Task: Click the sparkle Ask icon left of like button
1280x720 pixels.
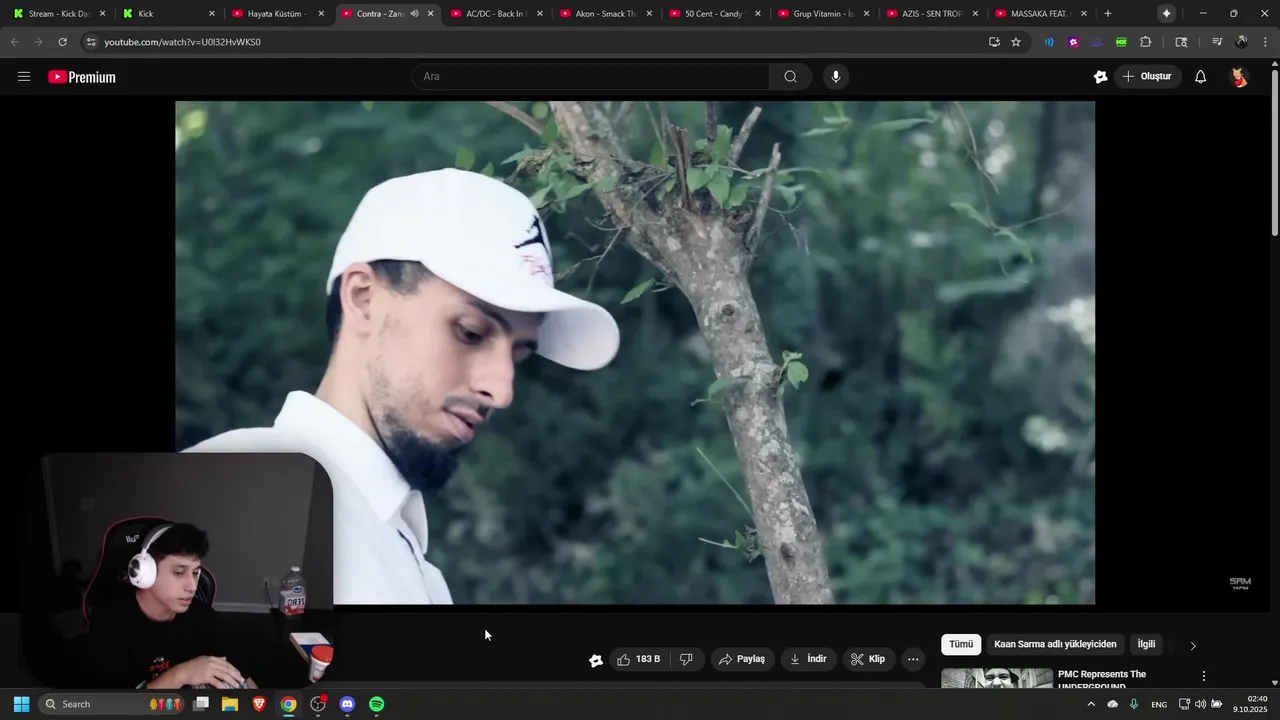Action: tap(596, 660)
